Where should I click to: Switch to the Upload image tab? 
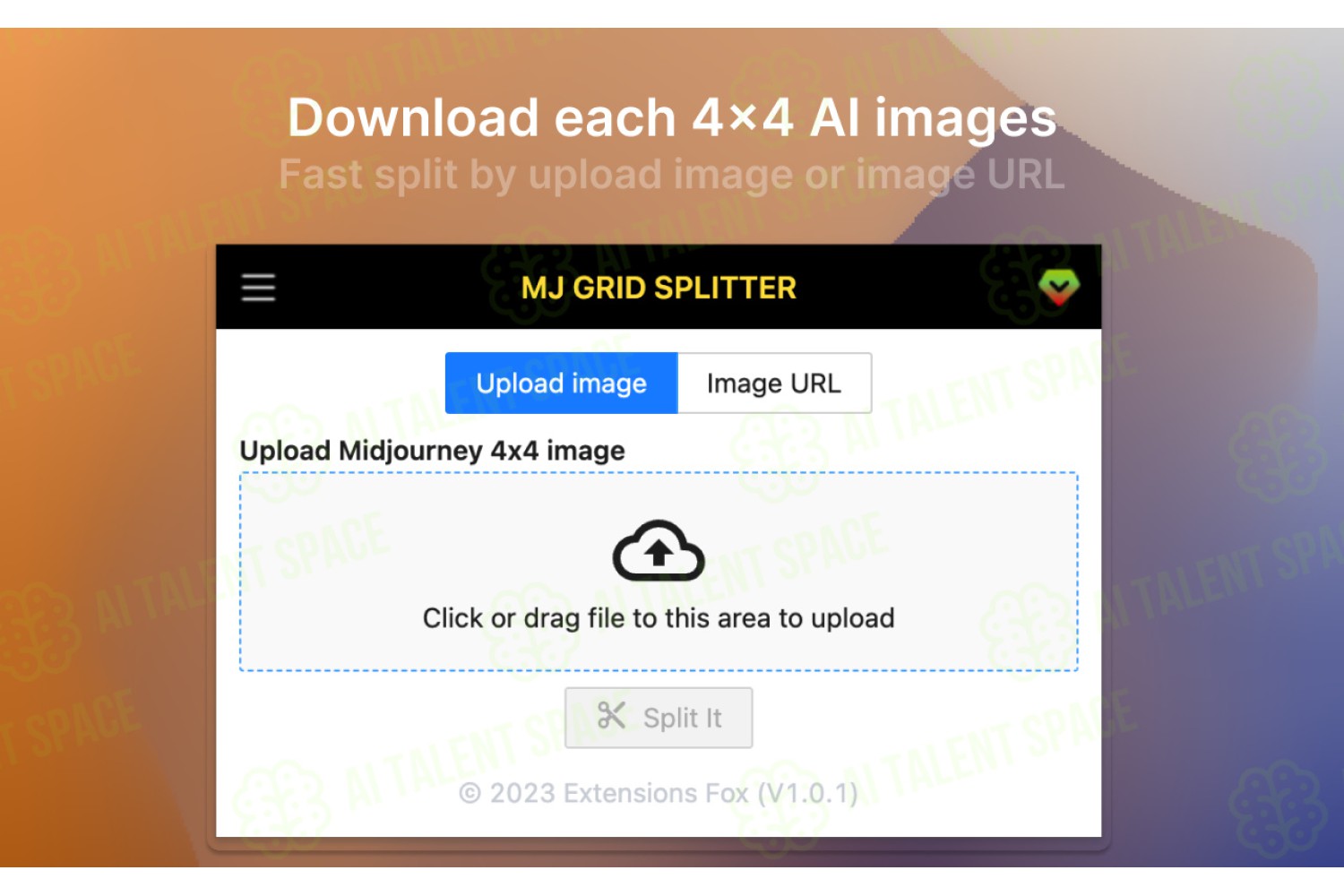tap(561, 383)
